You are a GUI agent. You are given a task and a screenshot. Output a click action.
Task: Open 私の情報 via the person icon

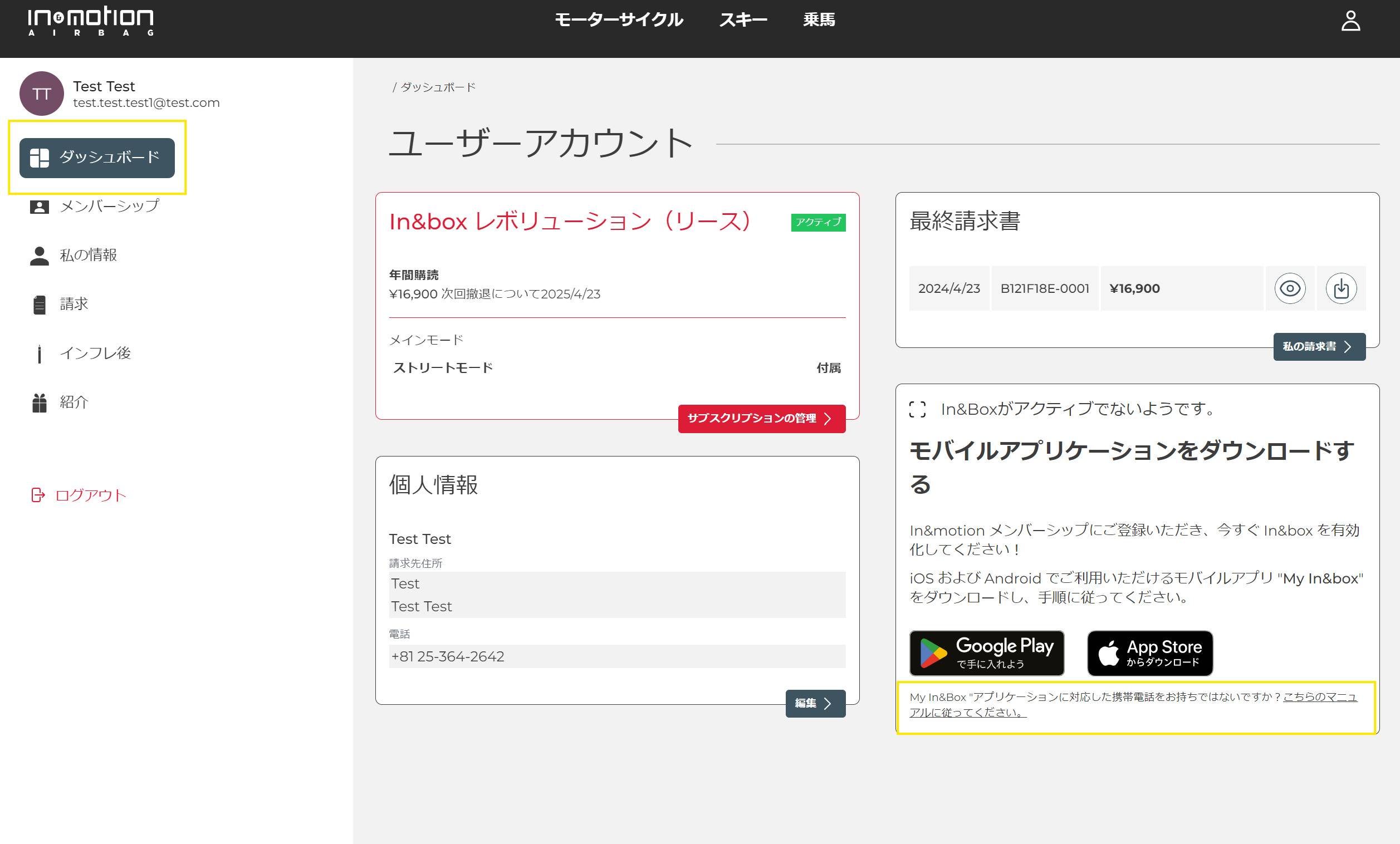tap(39, 255)
